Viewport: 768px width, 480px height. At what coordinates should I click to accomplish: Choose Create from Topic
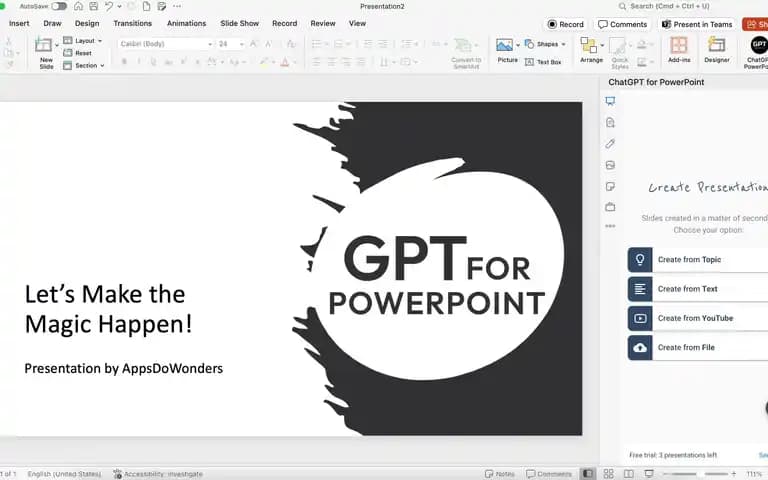click(697, 260)
